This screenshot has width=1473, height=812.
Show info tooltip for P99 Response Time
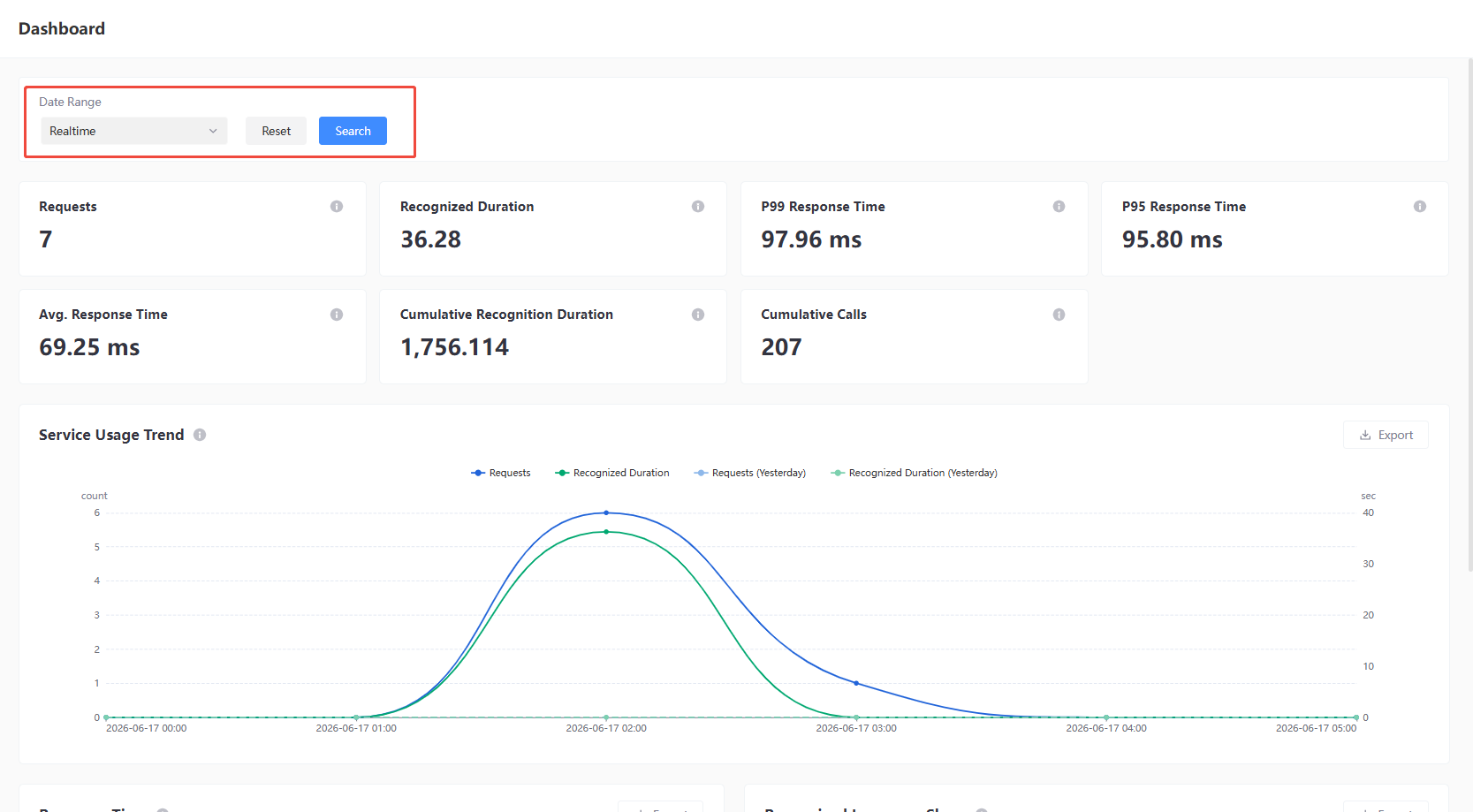coord(1059,207)
